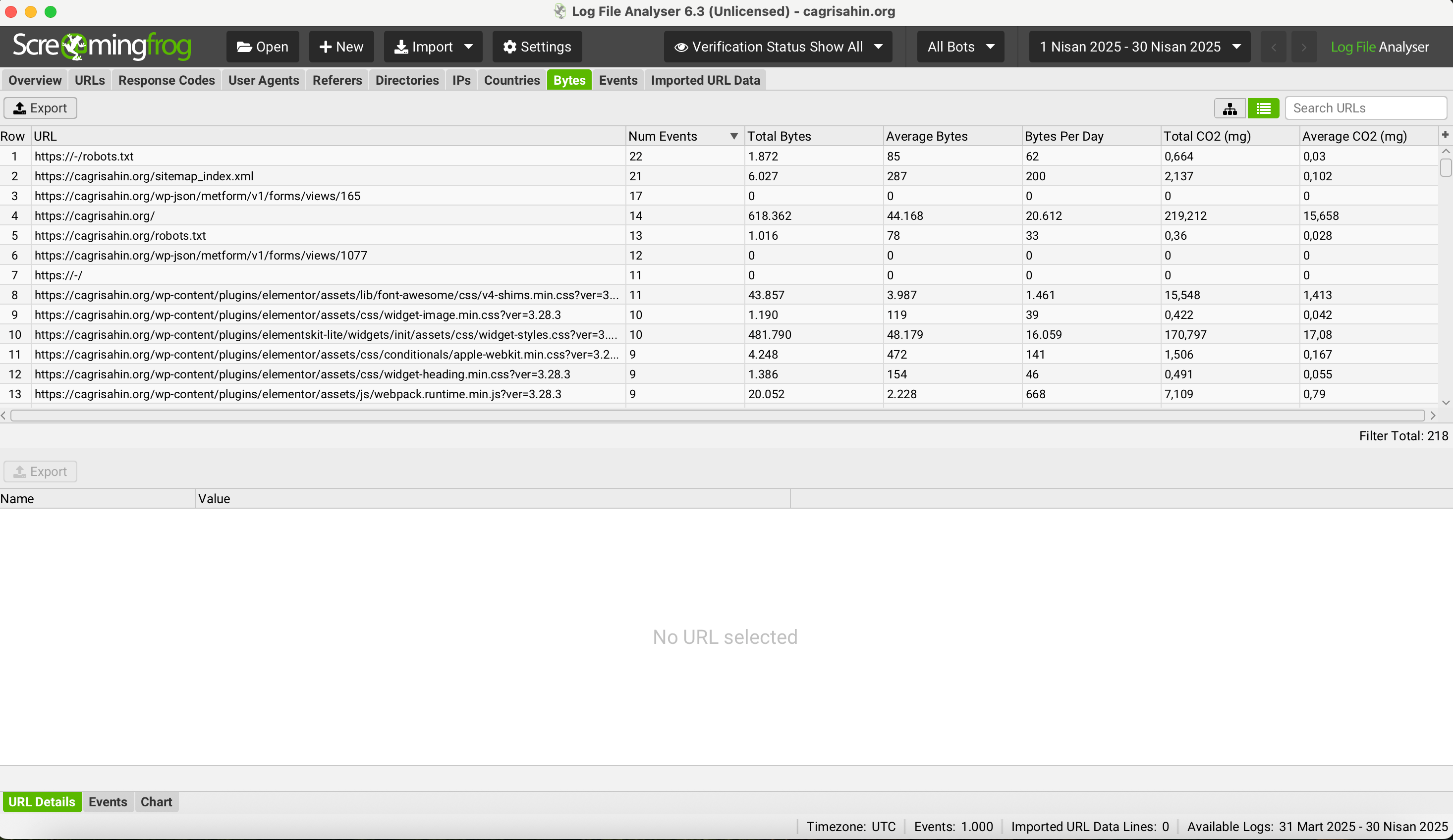Expand the Verification Status Show All dropdown
The height and width of the screenshot is (840, 1453).
point(778,47)
